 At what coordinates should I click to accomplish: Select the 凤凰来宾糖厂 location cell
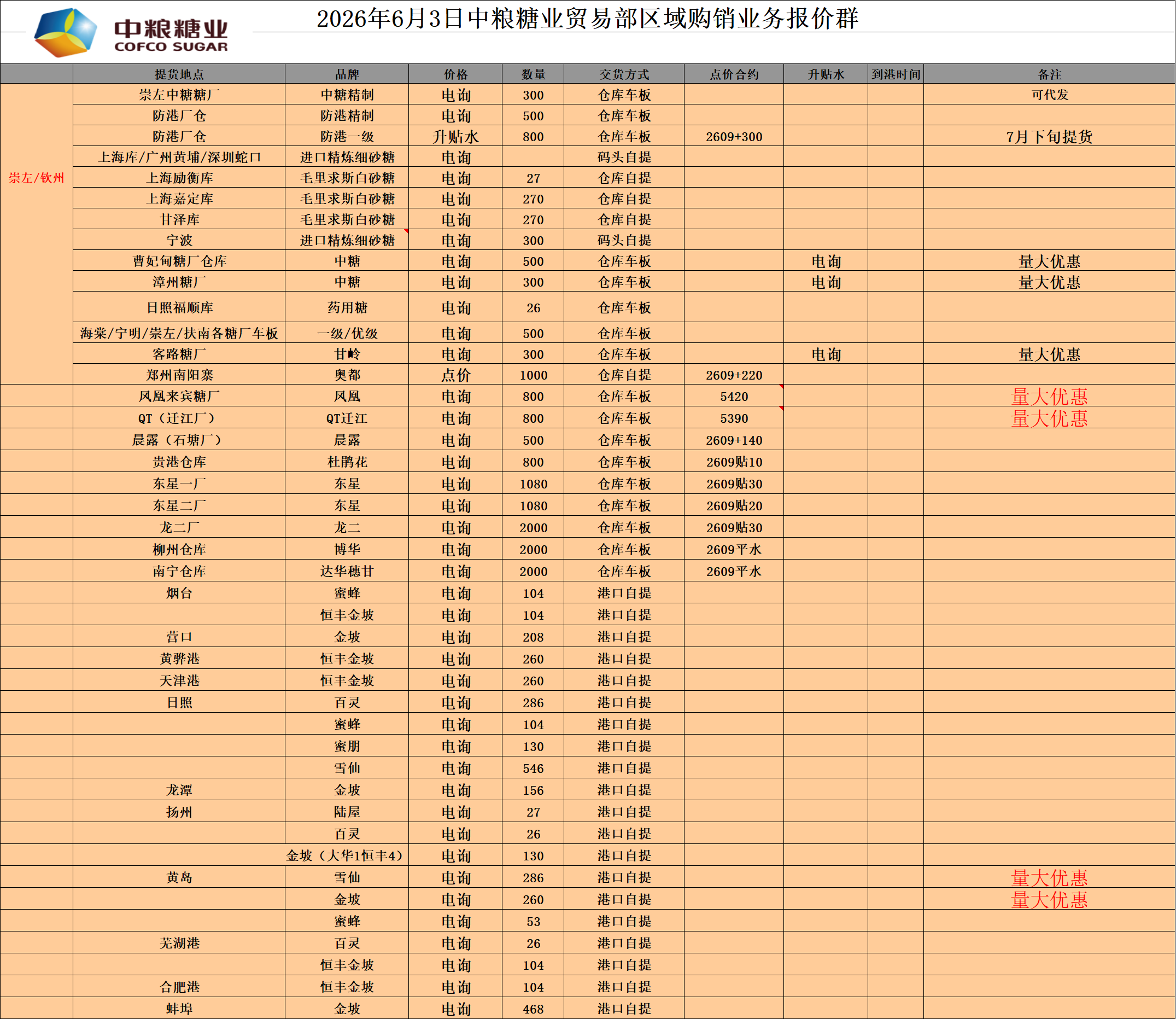pyautogui.click(x=179, y=397)
